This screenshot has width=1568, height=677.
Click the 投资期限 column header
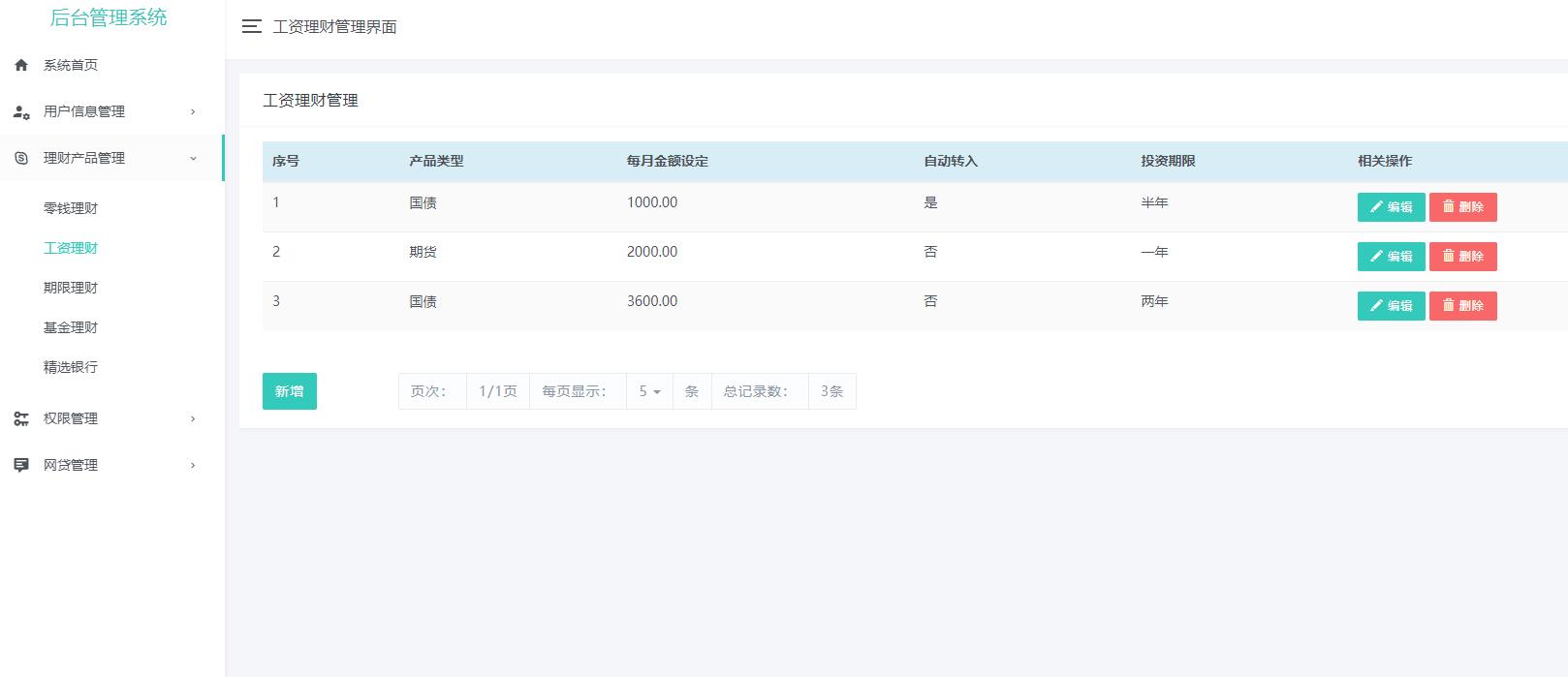click(x=1168, y=161)
